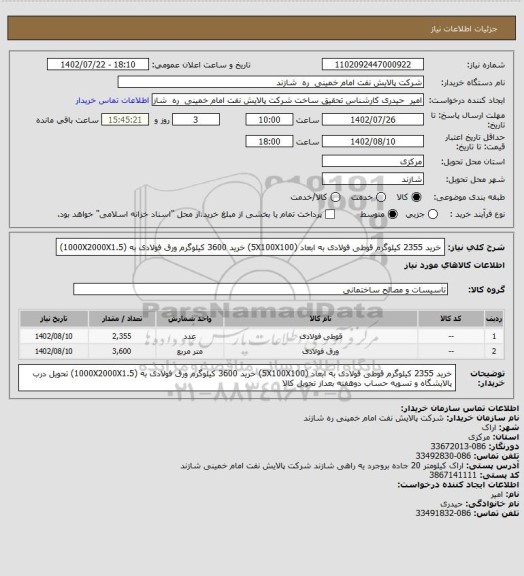
Task: Click the delivery city field شازند
Action: coord(373,179)
